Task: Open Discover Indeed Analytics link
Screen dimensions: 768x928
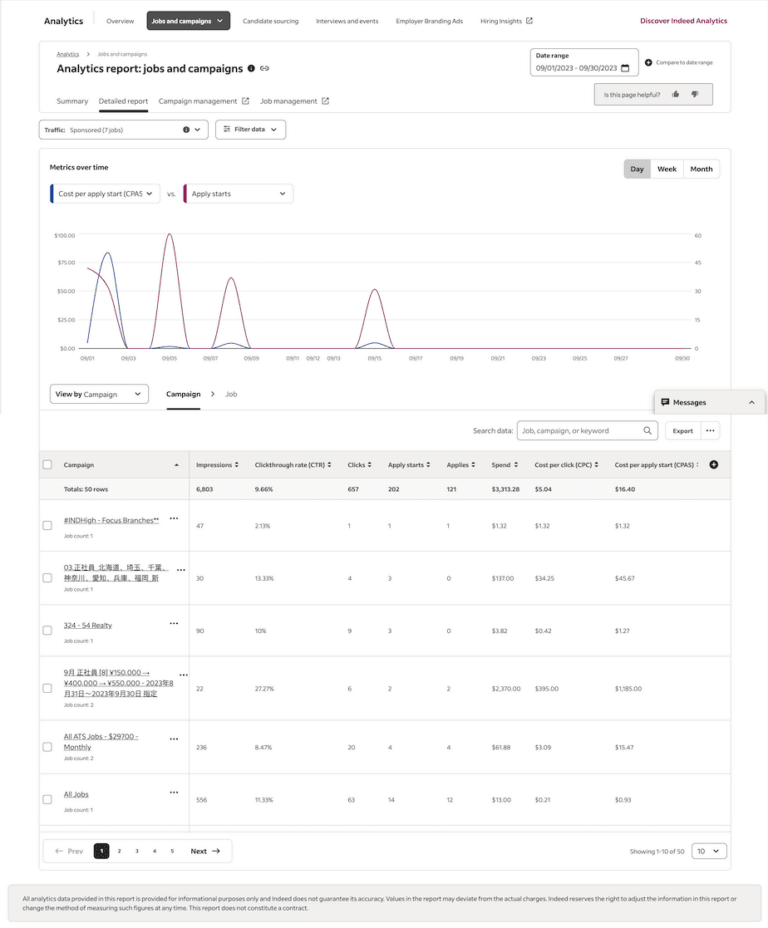Action: [x=683, y=20]
